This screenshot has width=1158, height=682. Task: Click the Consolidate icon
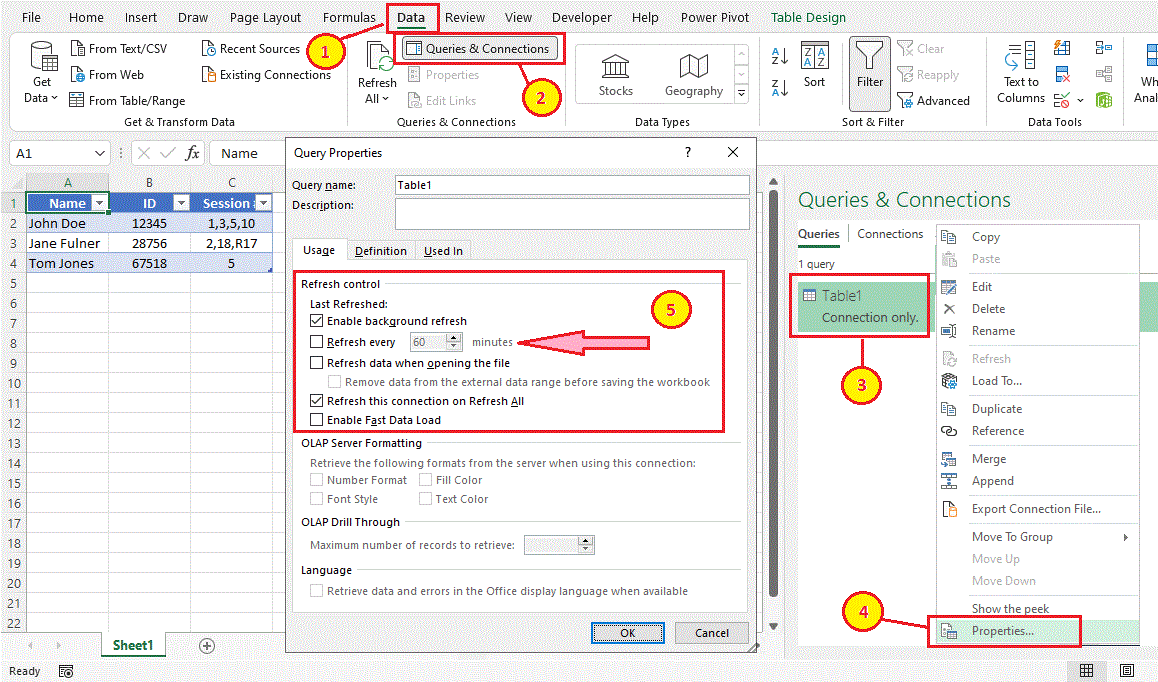(x=1104, y=49)
